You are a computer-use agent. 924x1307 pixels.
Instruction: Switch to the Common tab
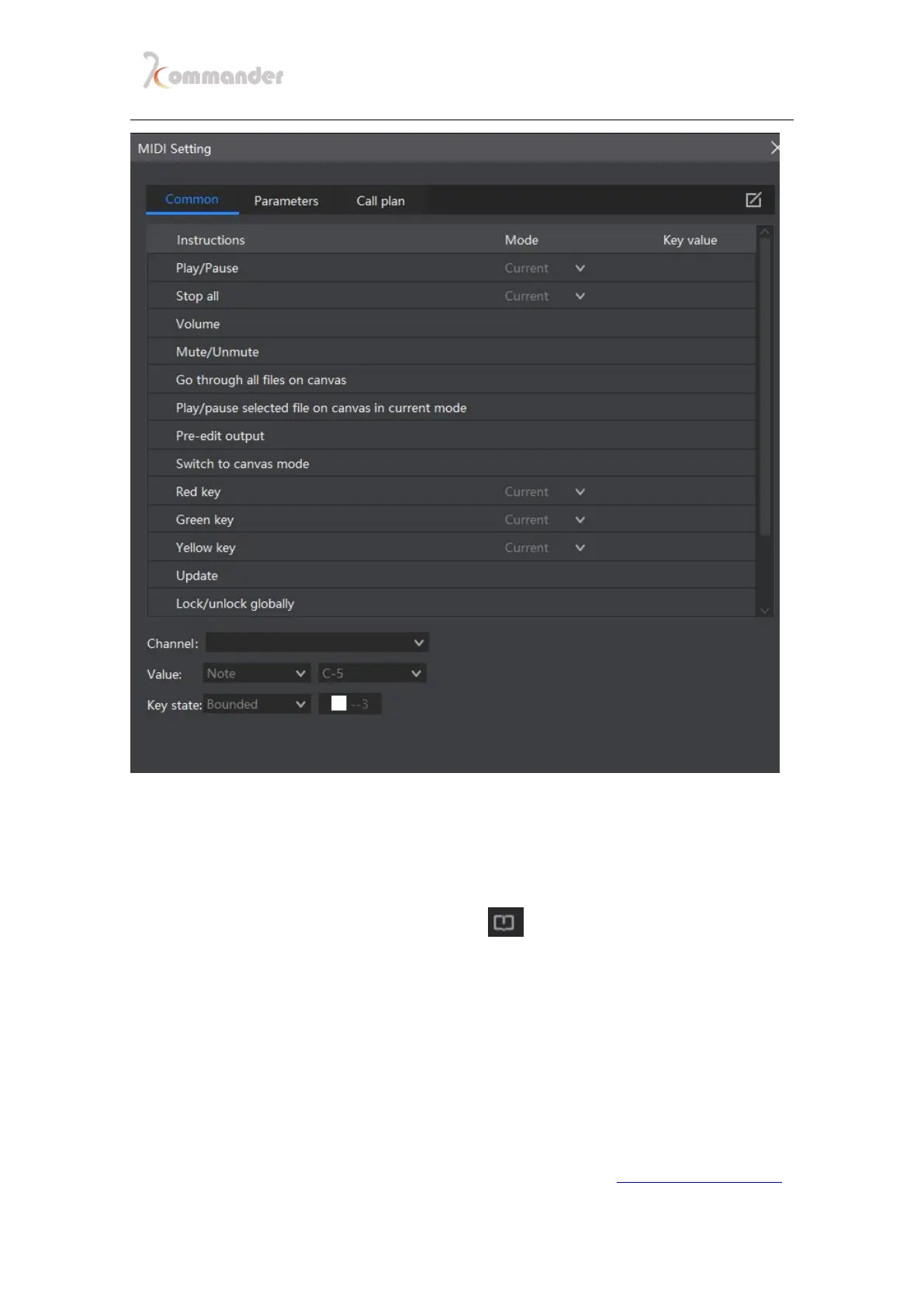pos(192,199)
